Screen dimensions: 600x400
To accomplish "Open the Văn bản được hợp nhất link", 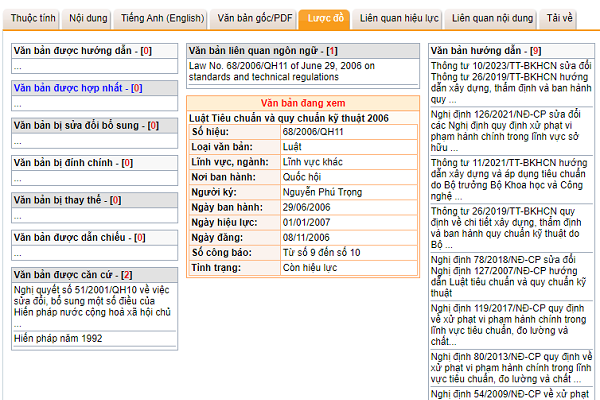I will (x=70, y=88).
